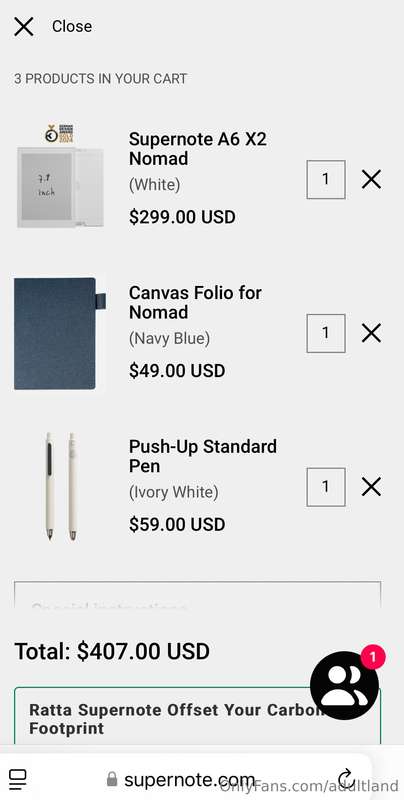Viewport: 404px width, 800px height.
Task: Open the browser tabs menu icon
Action: (x=18, y=779)
